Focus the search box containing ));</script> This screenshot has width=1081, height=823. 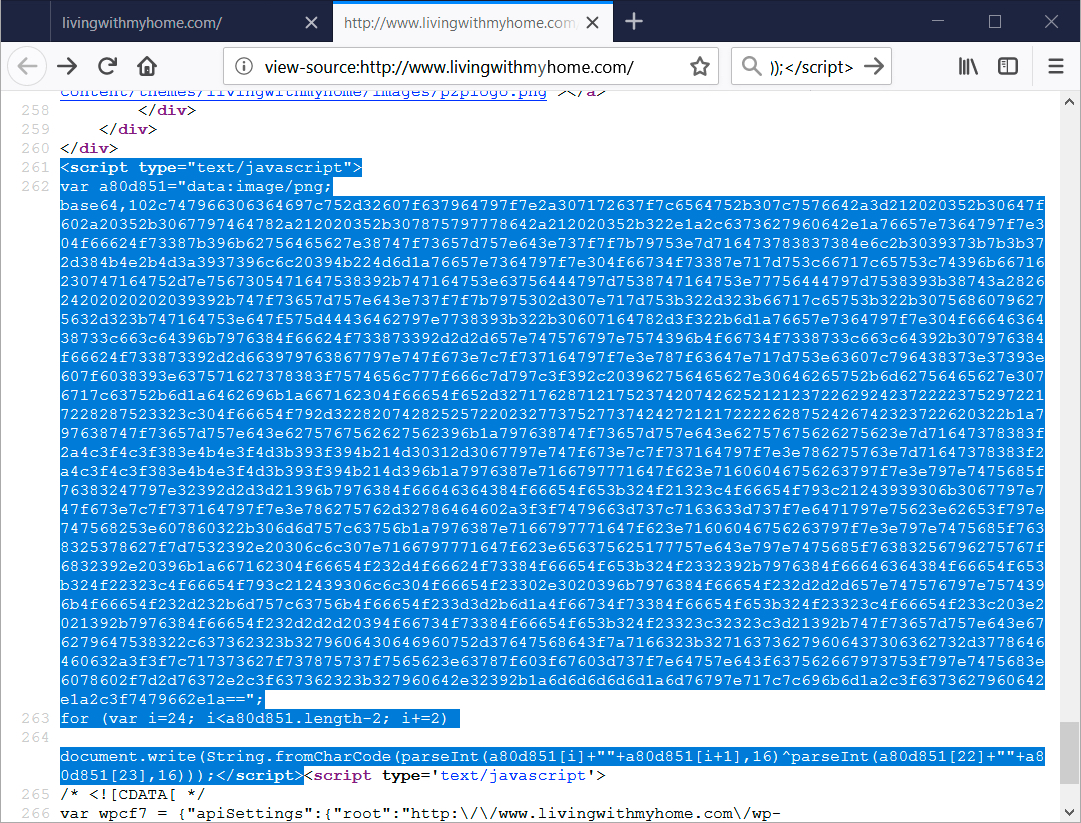pos(811,67)
